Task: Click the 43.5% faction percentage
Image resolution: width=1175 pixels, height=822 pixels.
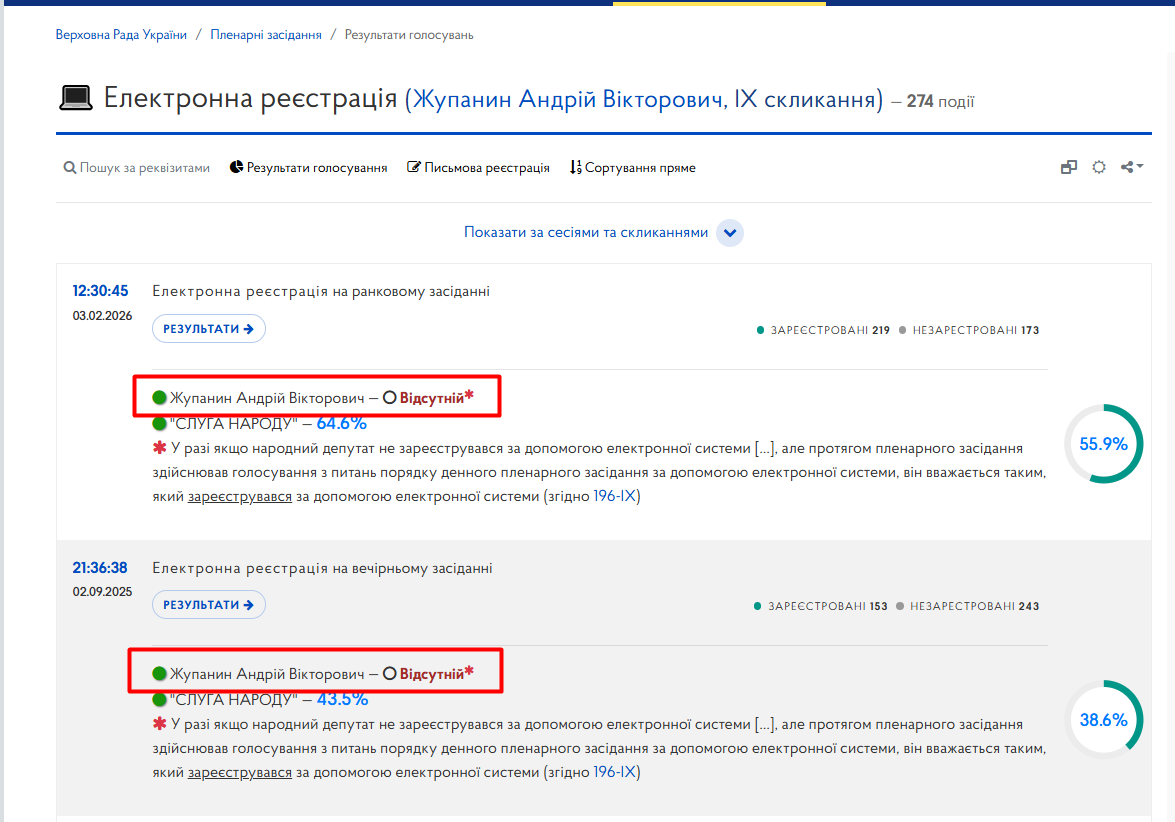Action: [342, 699]
